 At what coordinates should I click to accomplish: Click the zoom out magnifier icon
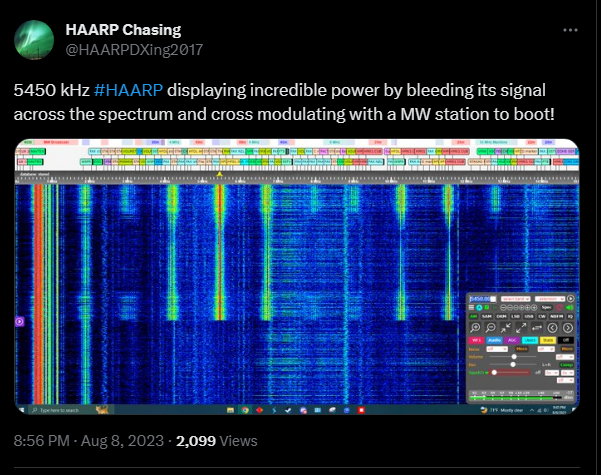[490, 328]
